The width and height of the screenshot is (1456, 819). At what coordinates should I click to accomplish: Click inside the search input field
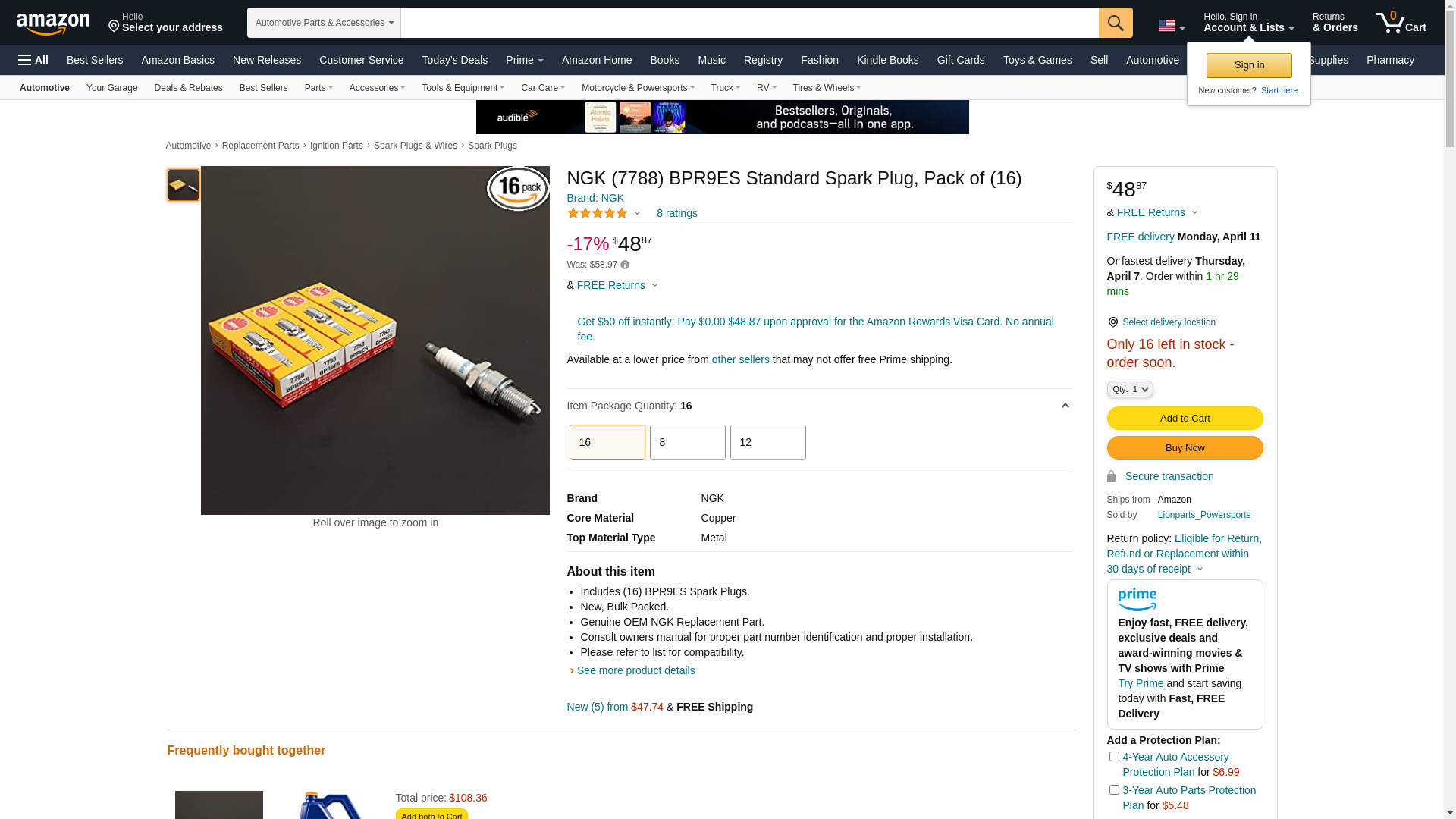coord(749,23)
